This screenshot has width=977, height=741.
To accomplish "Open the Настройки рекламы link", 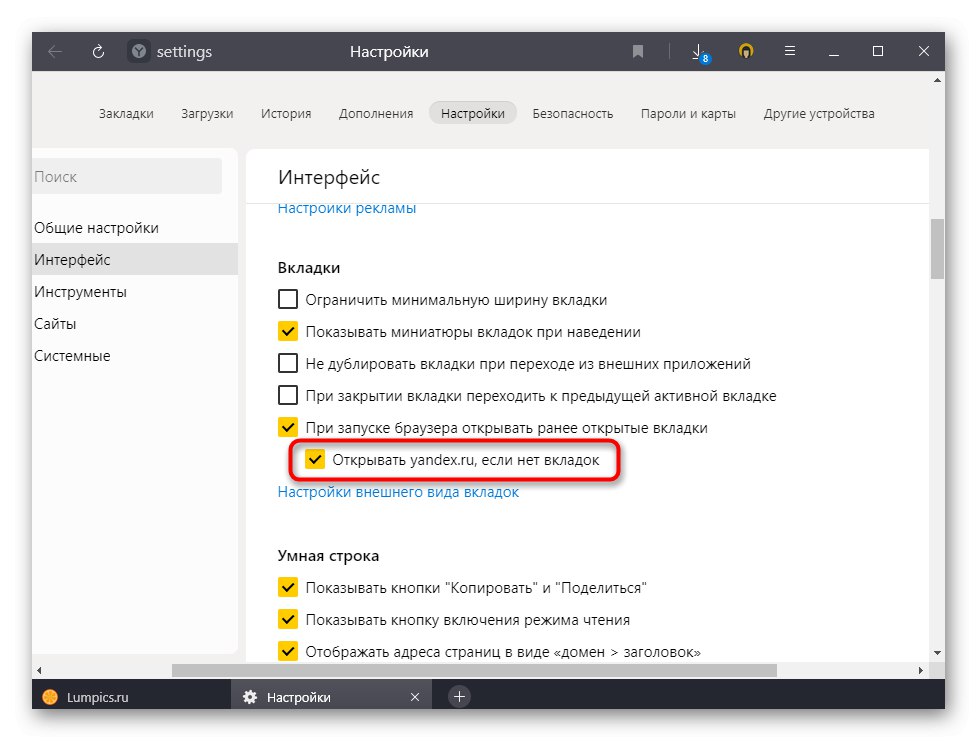I will 346,208.
